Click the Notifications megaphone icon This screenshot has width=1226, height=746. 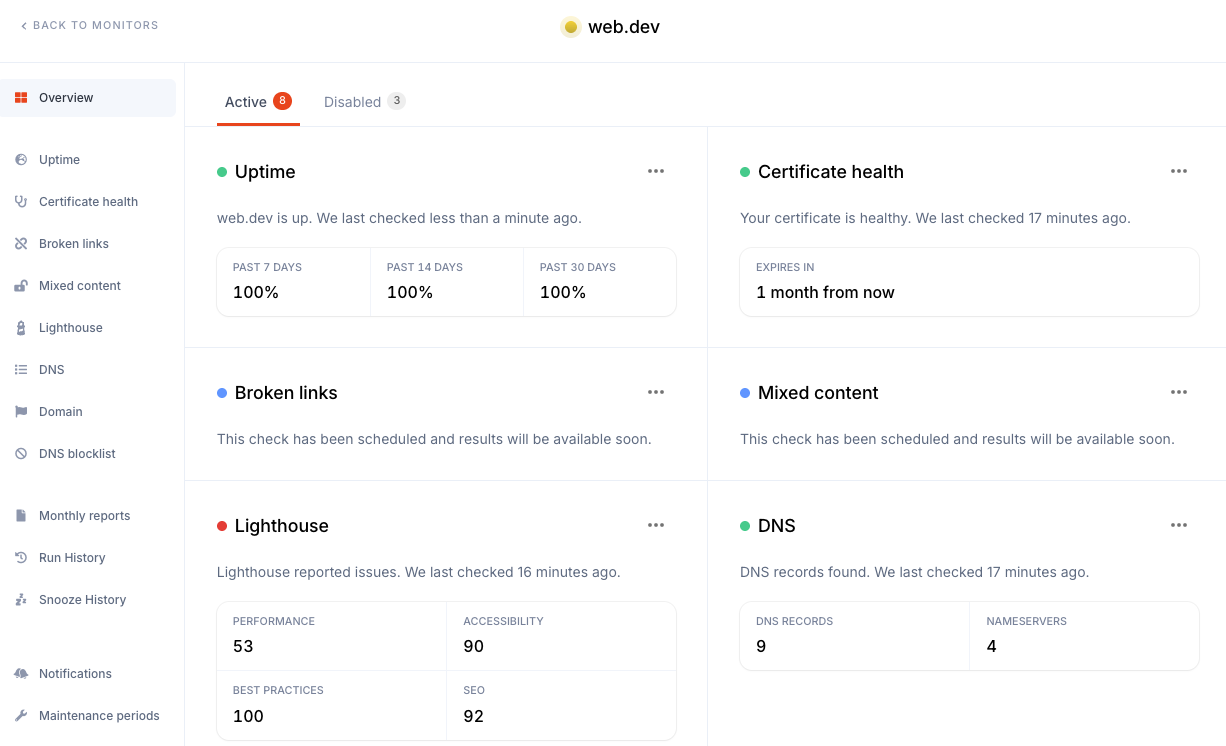coord(21,674)
